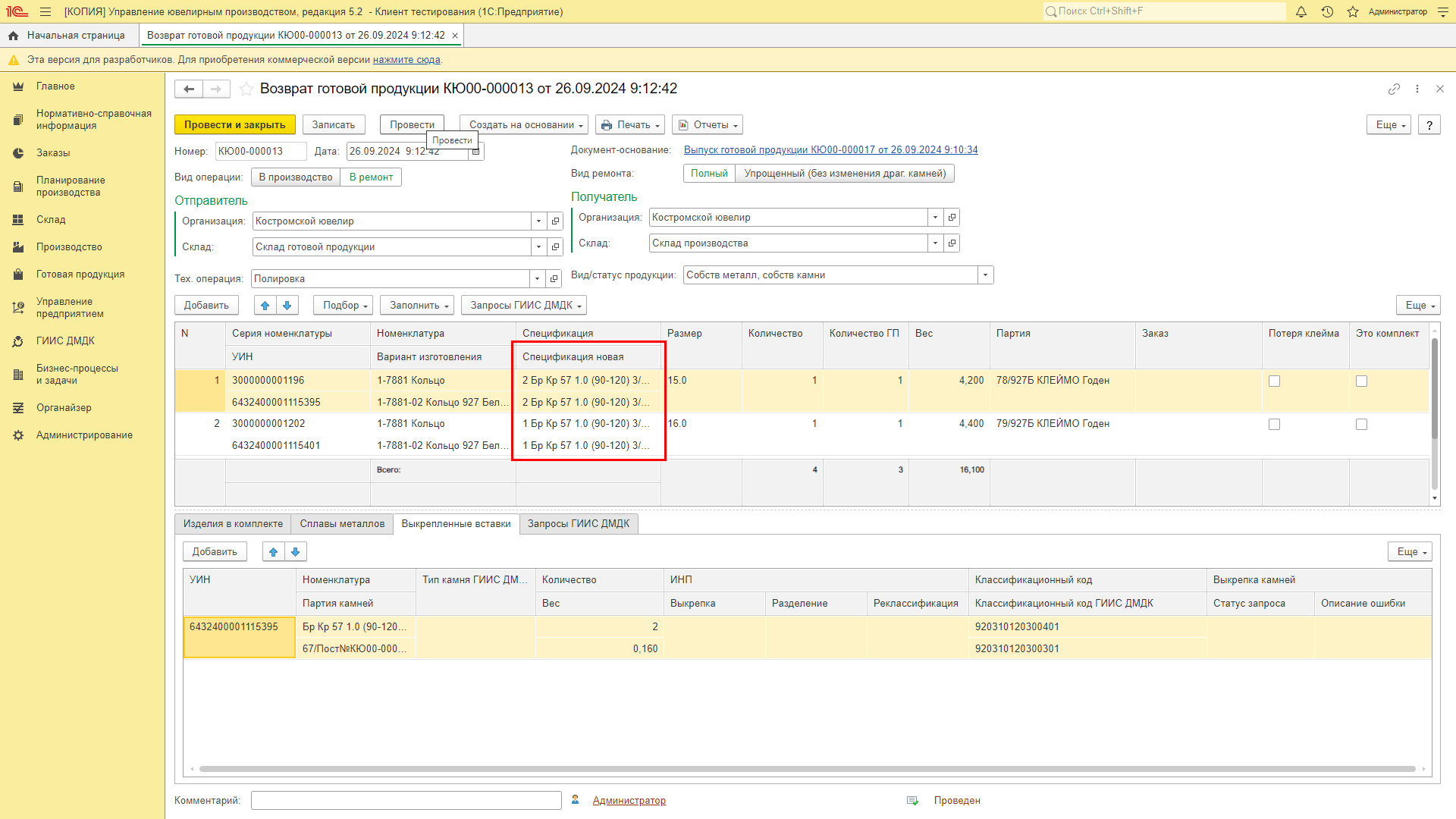Image resolution: width=1456 pixels, height=819 pixels.
Task: Expand Отчеты dropdown
Action: click(708, 125)
